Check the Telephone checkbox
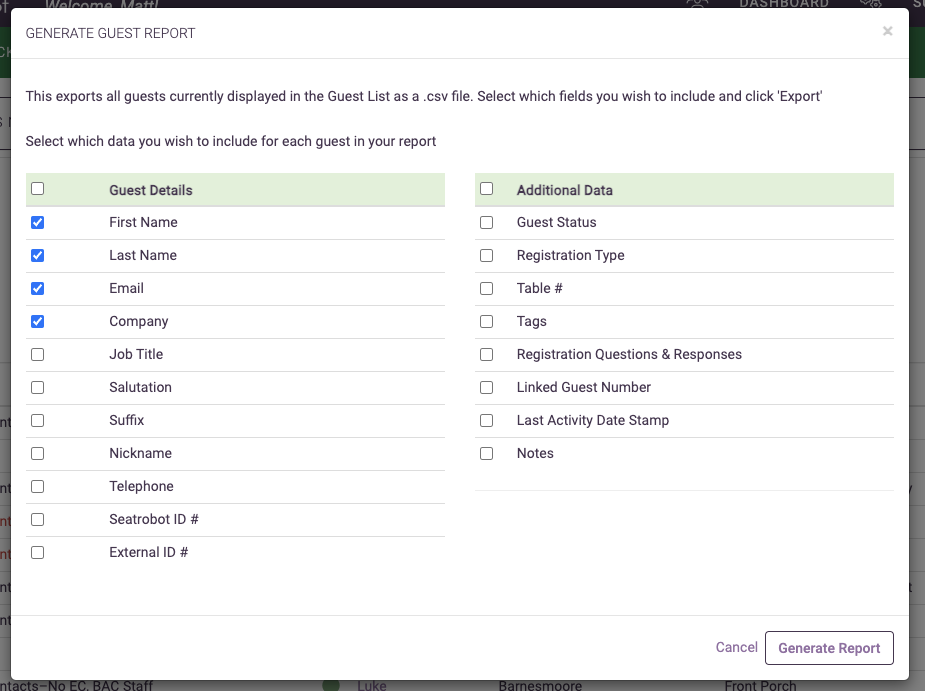Viewport: 925px width, 691px height. pos(37,486)
